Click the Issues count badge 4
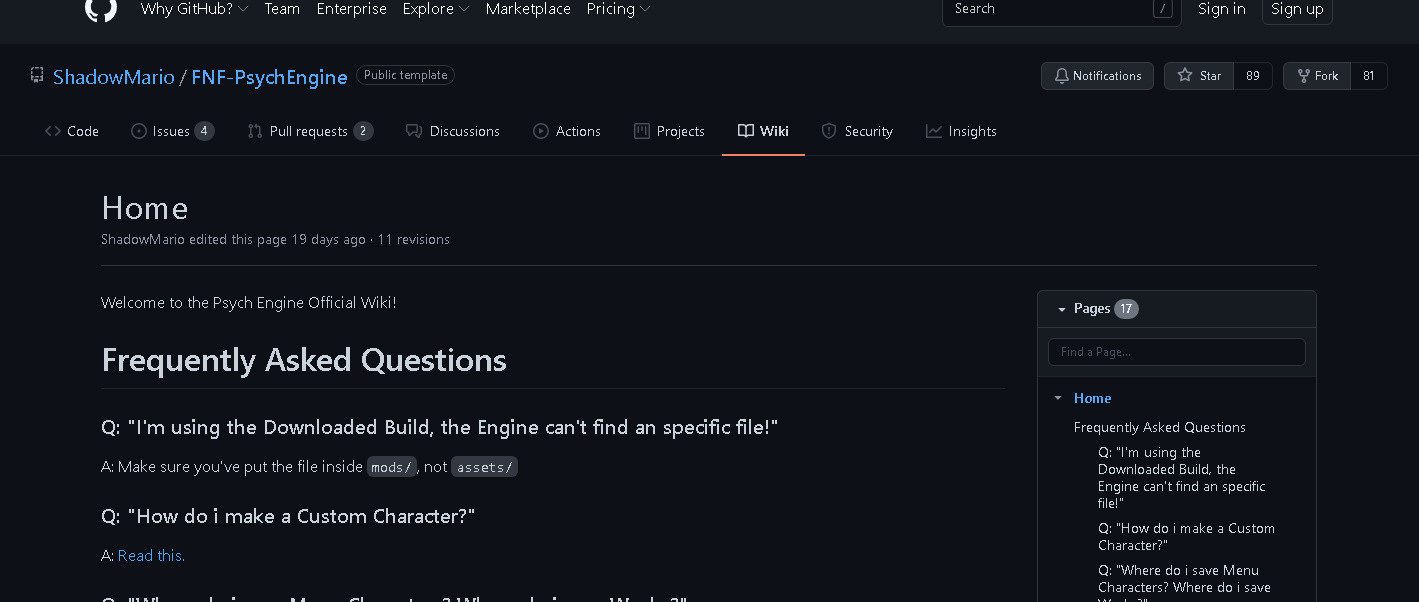This screenshot has width=1419, height=602. [204, 131]
